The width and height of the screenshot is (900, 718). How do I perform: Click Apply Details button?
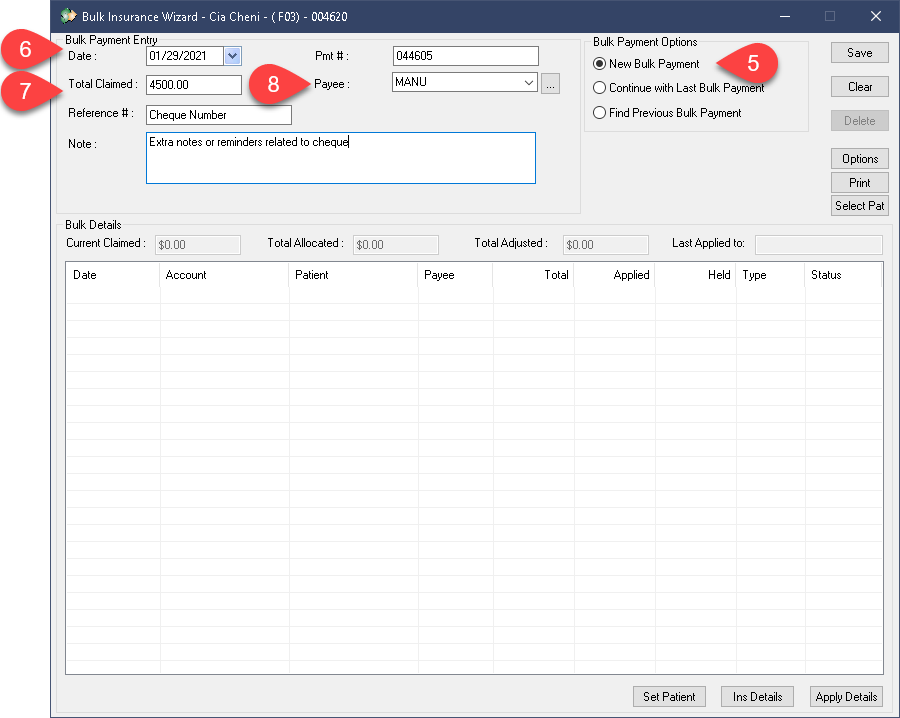[x=846, y=696]
